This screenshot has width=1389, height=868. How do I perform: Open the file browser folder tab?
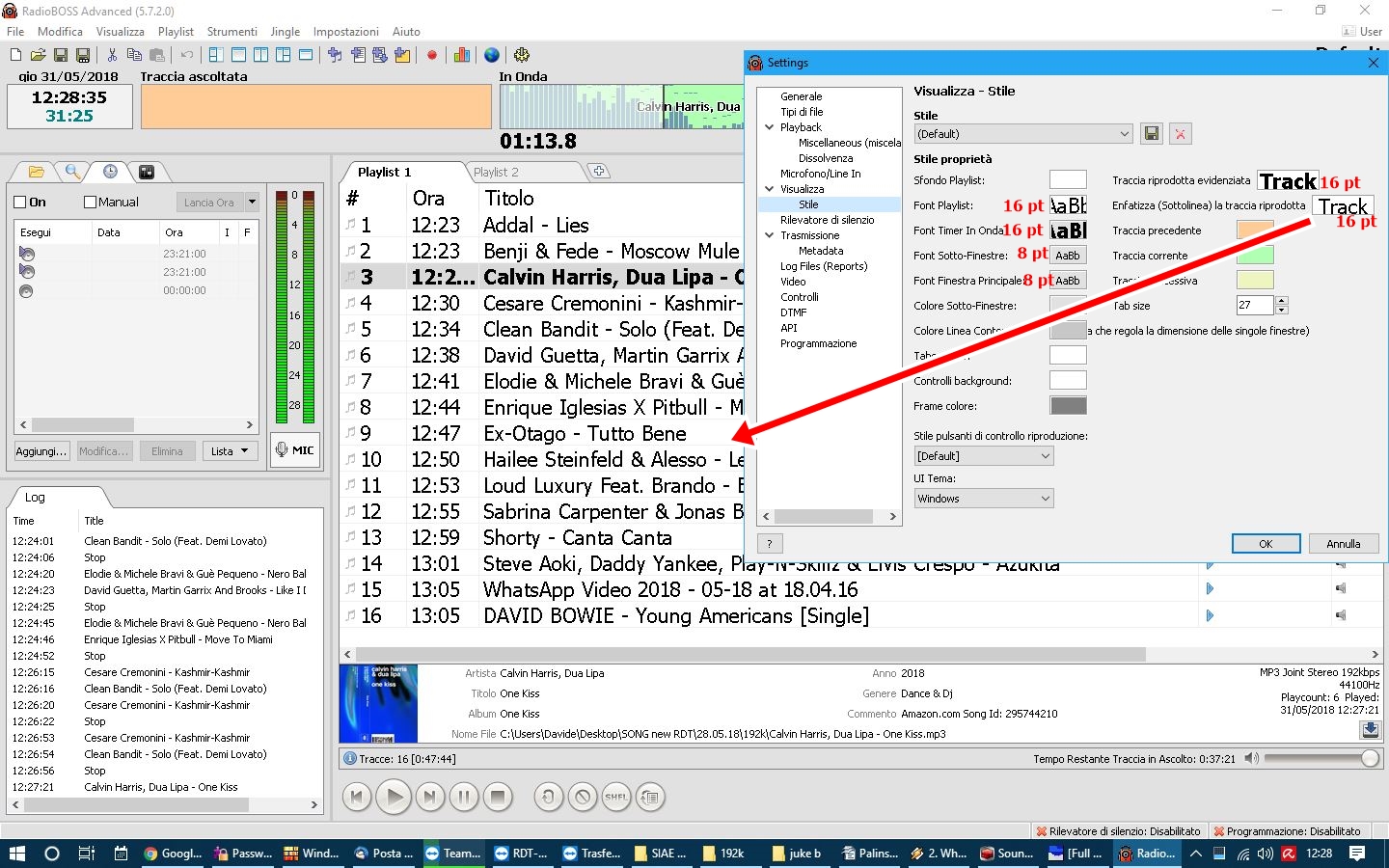tap(37, 172)
